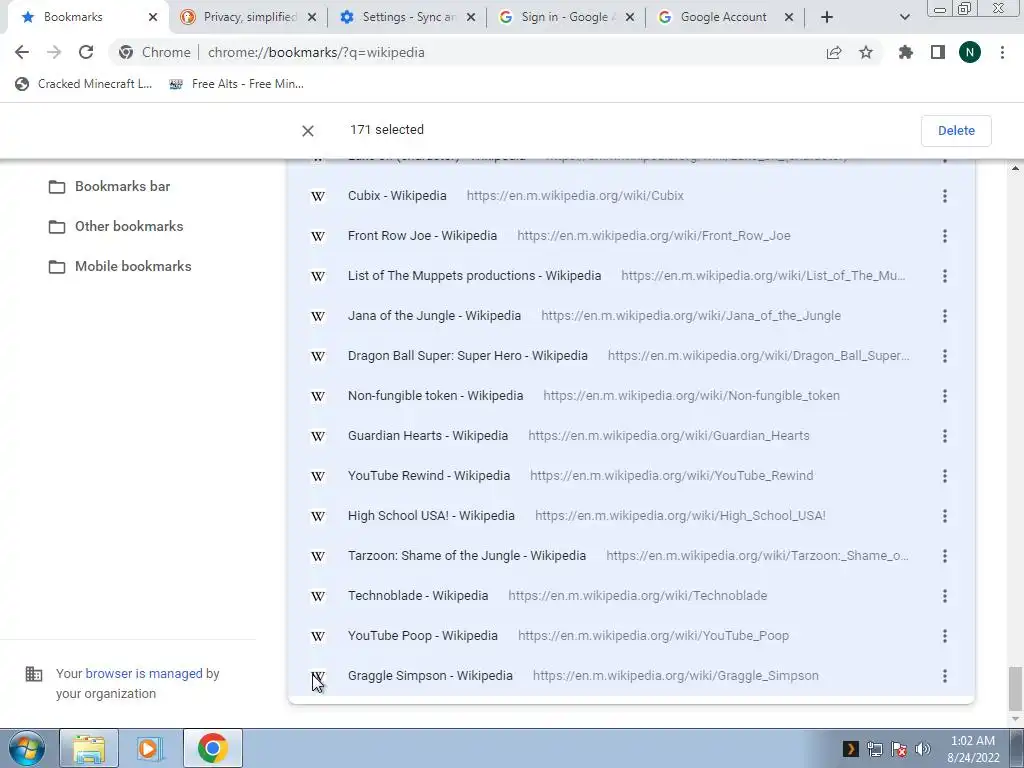
Task: Open the volume speaker tray icon
Action: point(923,749)
